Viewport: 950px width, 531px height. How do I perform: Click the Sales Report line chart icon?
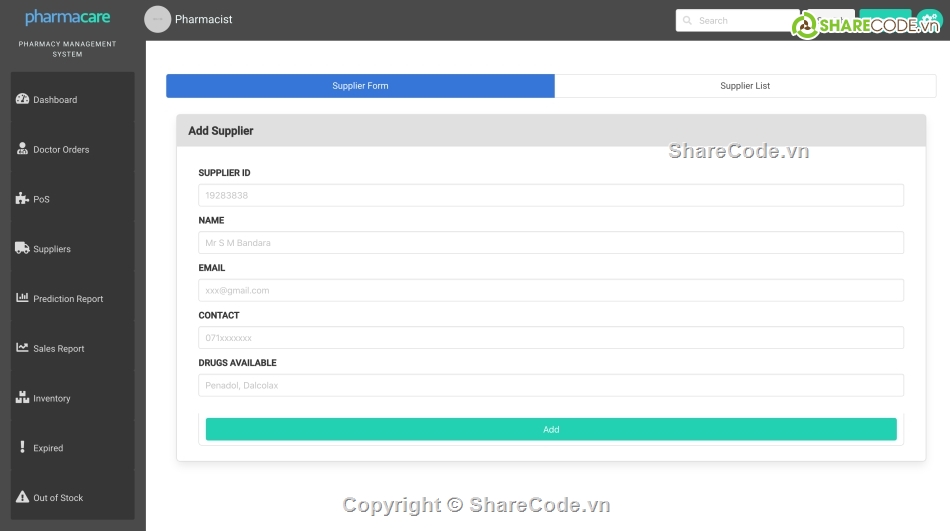point(22,348)
